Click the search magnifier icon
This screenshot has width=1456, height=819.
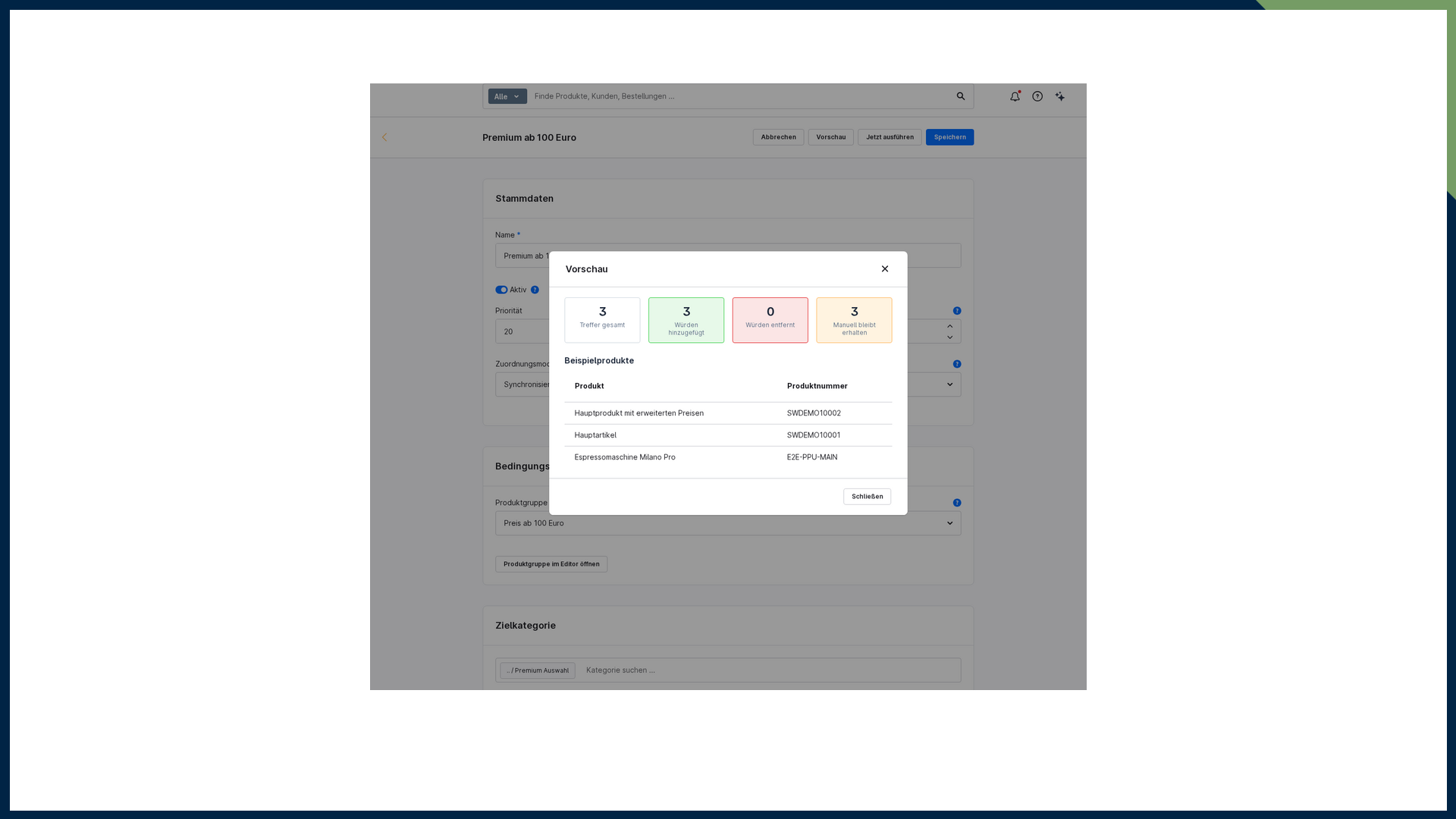(961, 96)
